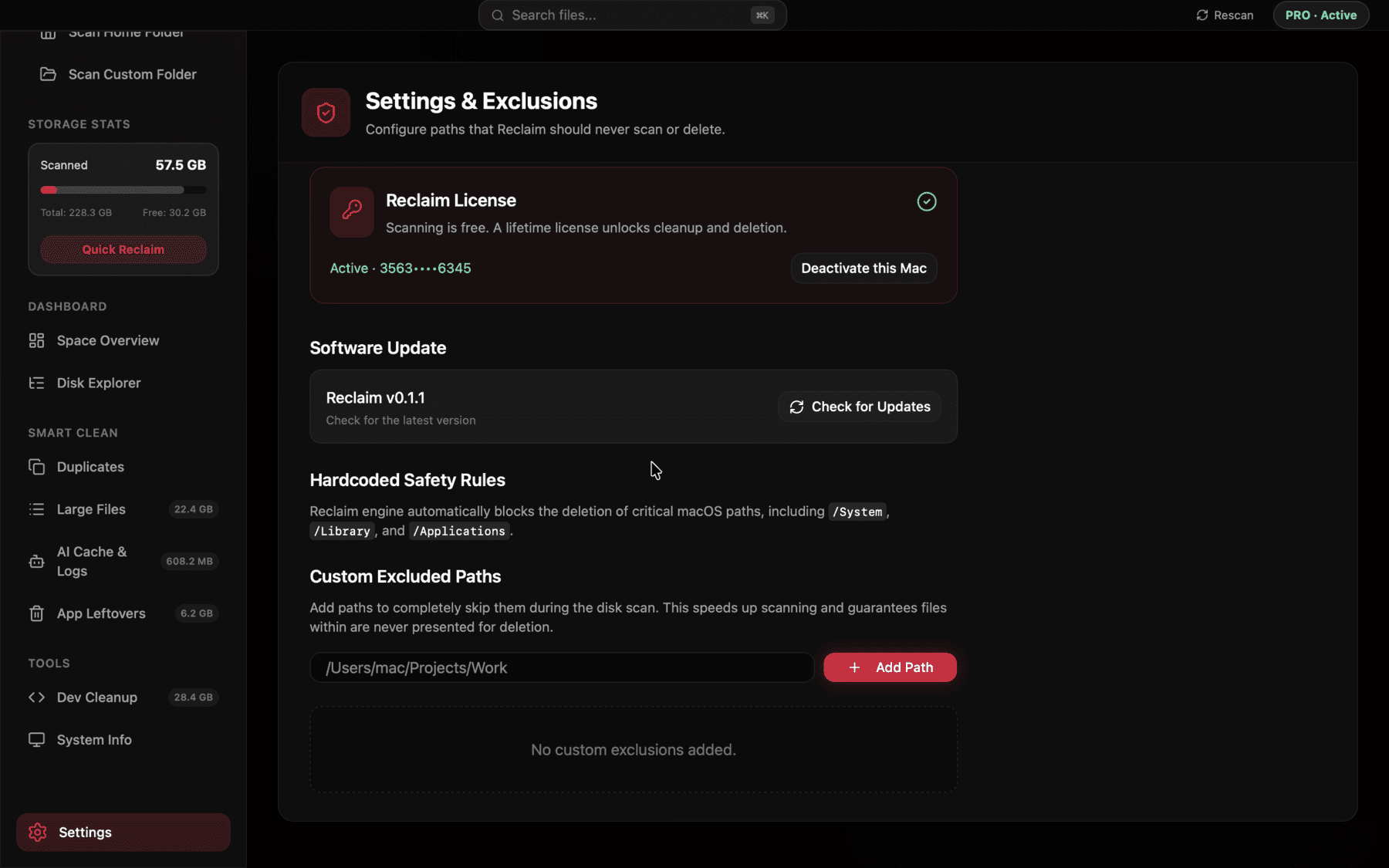Click the Rescan button
The width and height of the screenshot is (1389, 868).
pyautogui.click(x=1225, y=15)
